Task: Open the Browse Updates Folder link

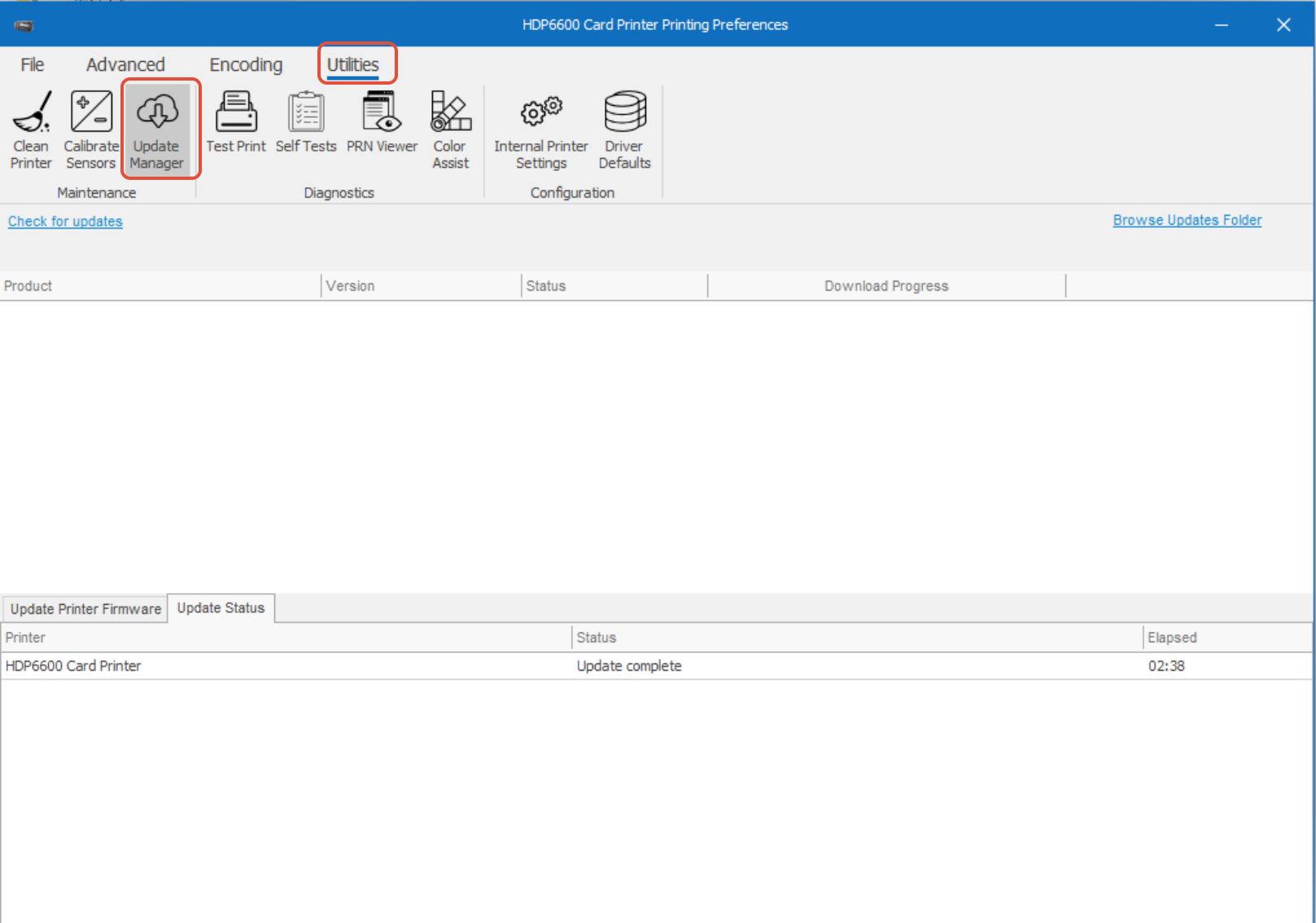Action: click(1187, 220)
